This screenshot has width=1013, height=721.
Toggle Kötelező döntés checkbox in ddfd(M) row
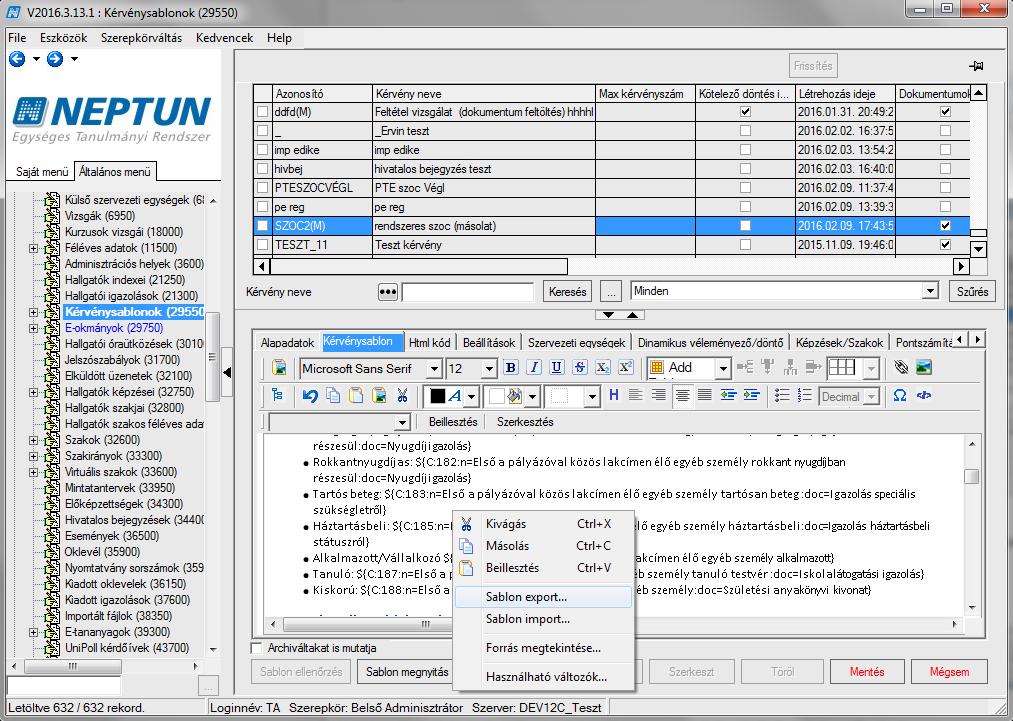pos(746,112)
